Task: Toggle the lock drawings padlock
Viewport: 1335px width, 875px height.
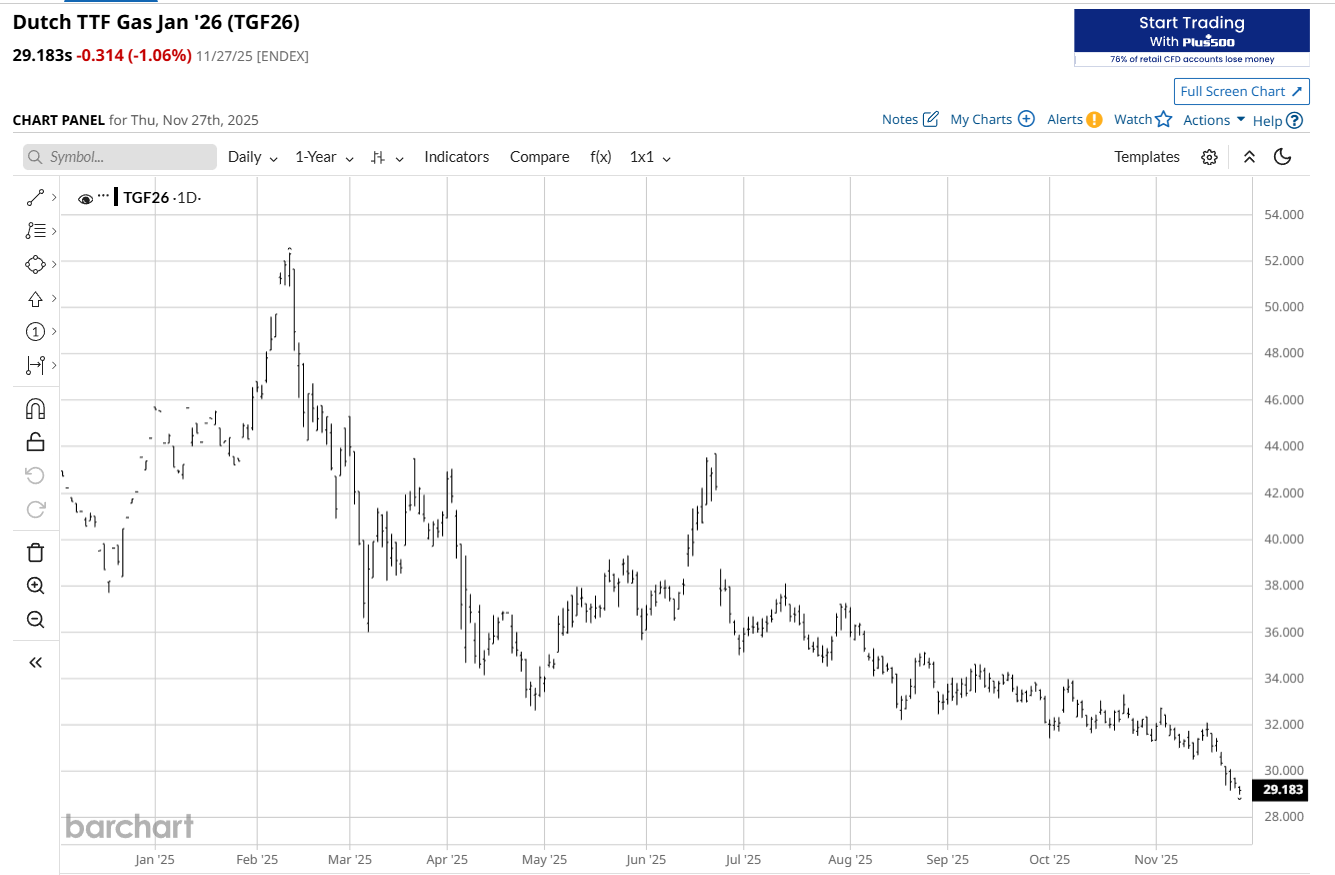Action: point(35,441)
